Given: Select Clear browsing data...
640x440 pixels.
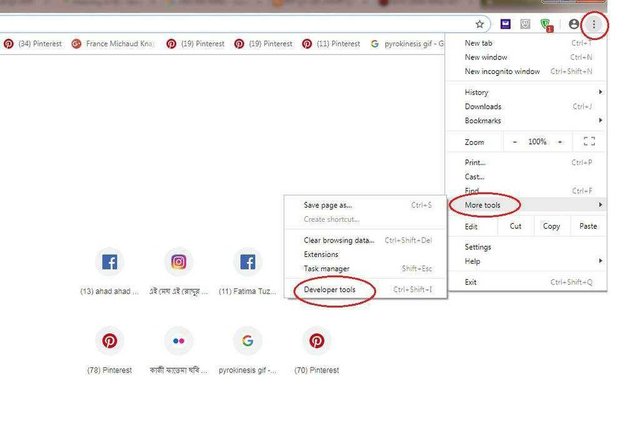Looking at the screenshot, I should coord(366,240).
